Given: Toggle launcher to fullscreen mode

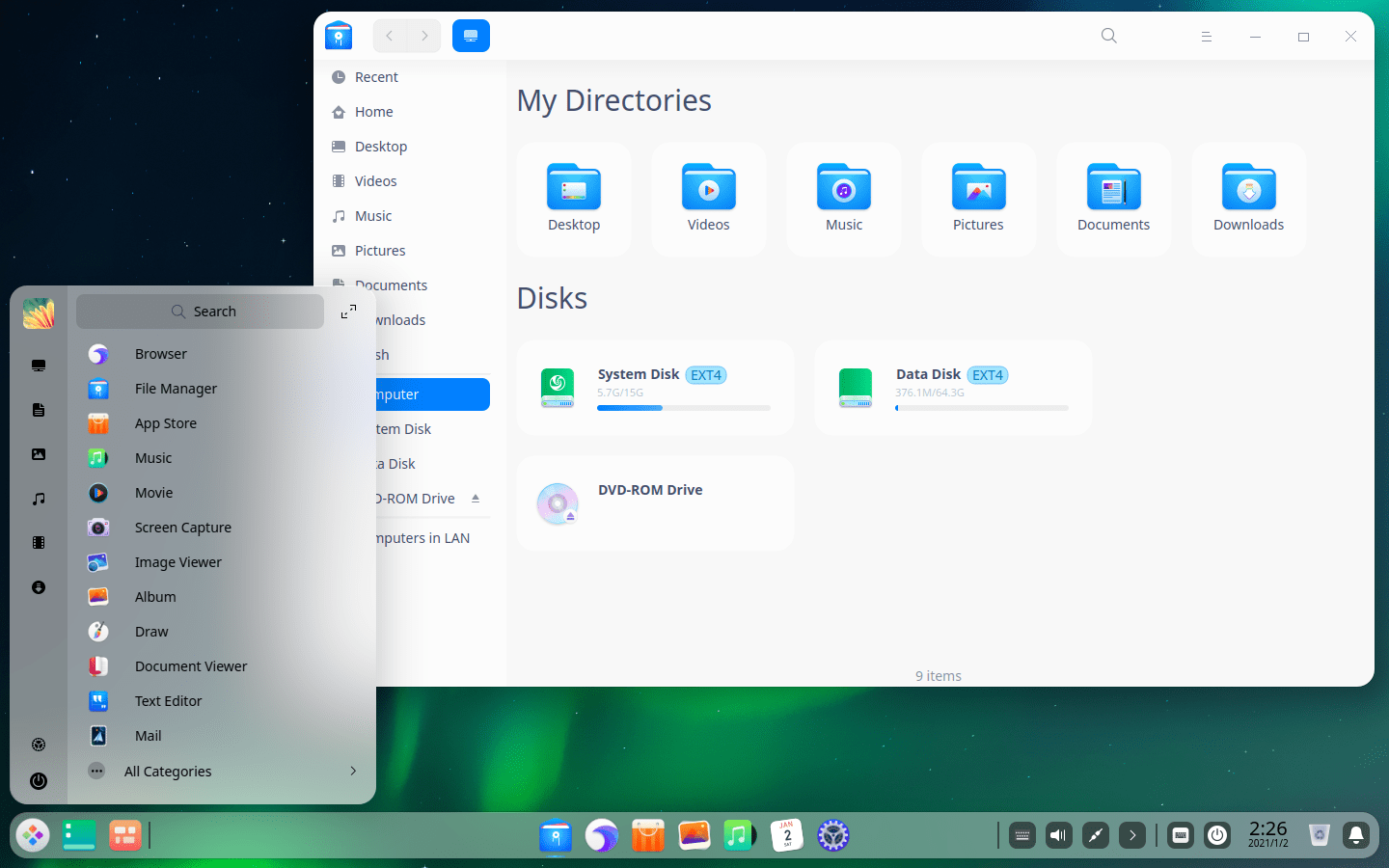Looking at the screenshot, I should pos(348,312).
